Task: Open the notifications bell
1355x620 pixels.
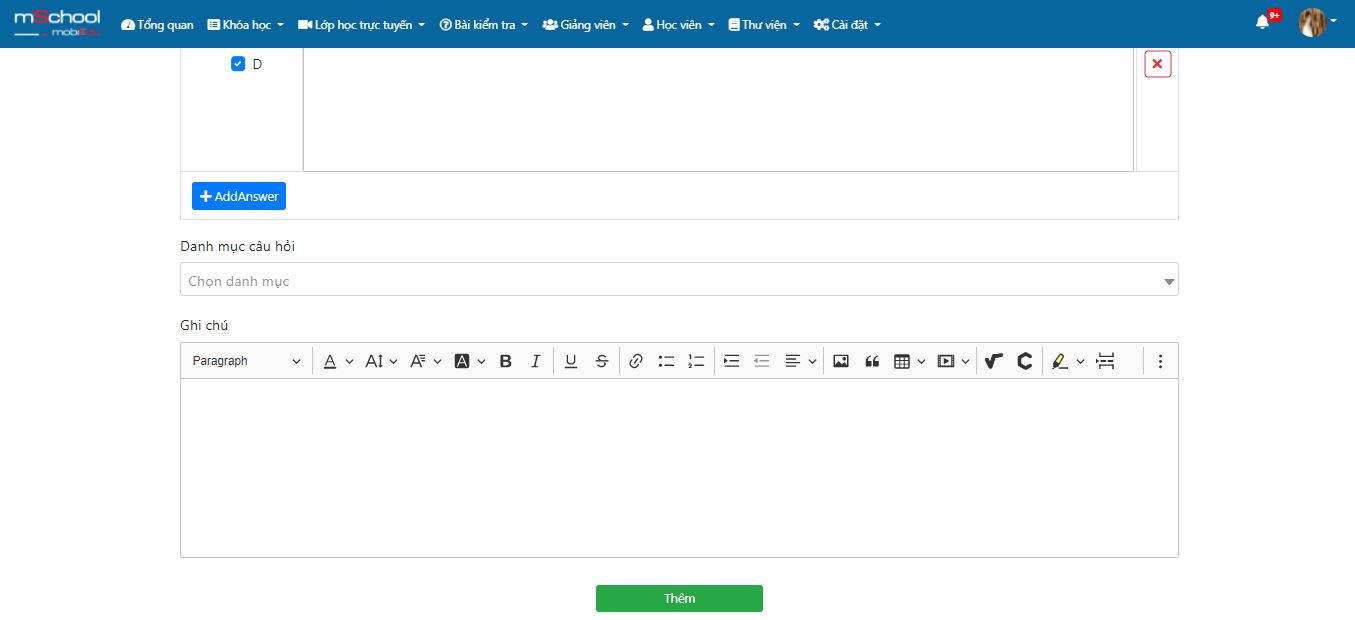Action: [x=1263, y=22]
